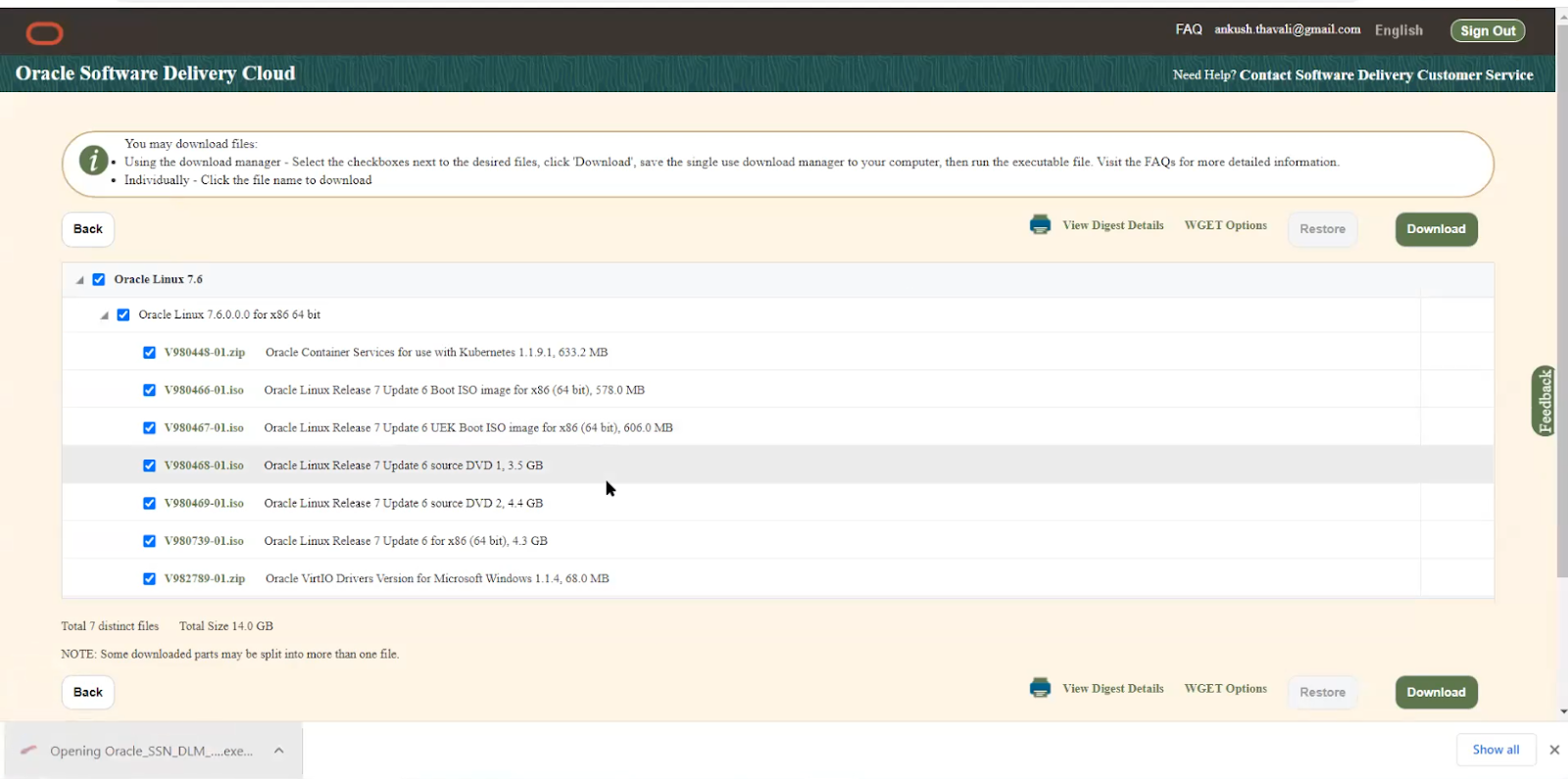Open the Oracle_SSN_DLM exe download item
1568x779 pixels.
click(x=151, y=752)
